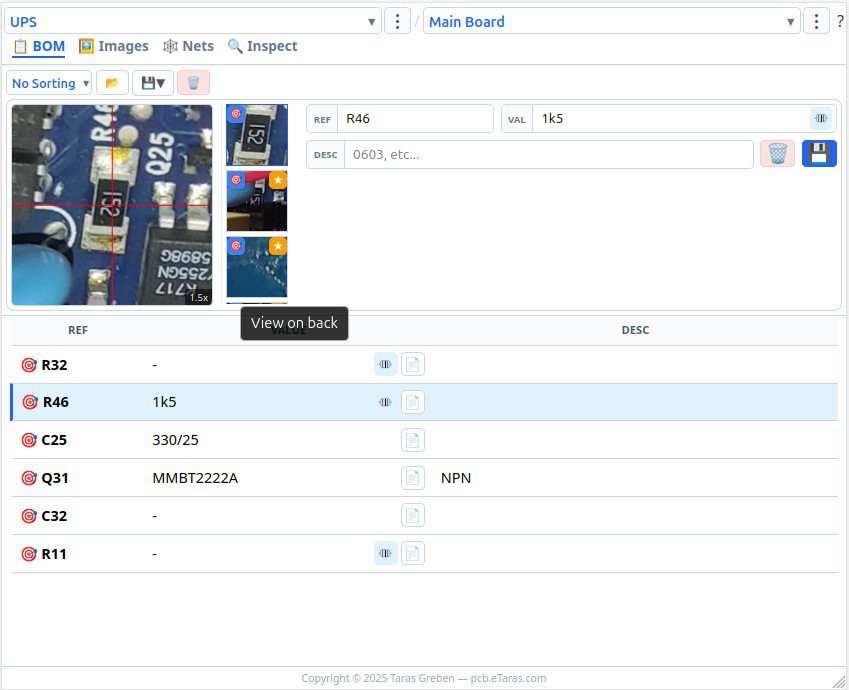
Task: Open the three-dot menu beside UPS
Action: [x=397, y=21]
